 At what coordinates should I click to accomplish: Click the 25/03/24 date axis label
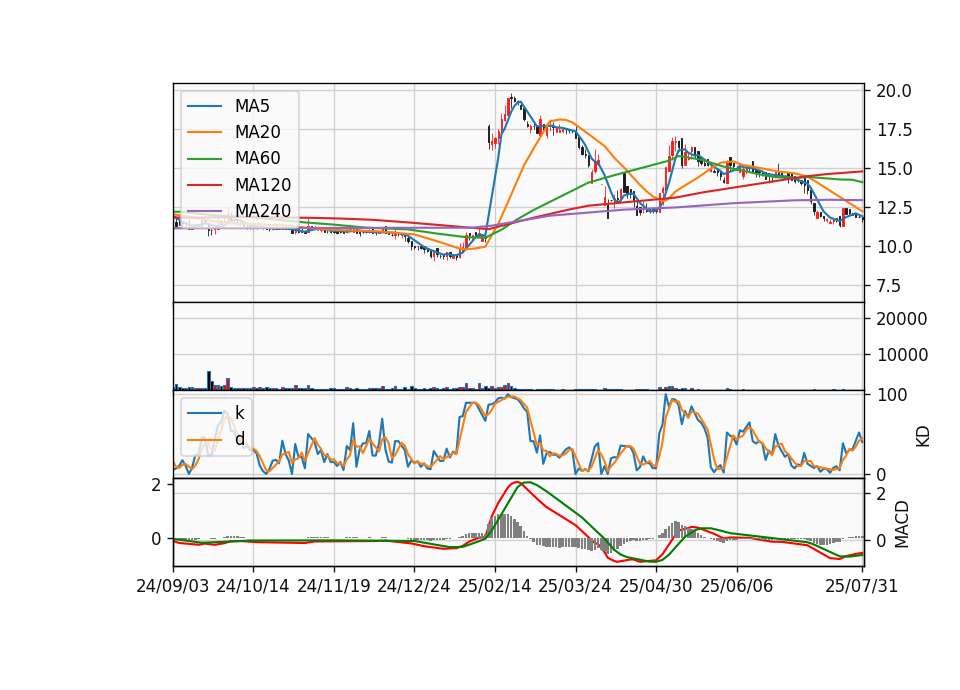[x=575, y=587]
